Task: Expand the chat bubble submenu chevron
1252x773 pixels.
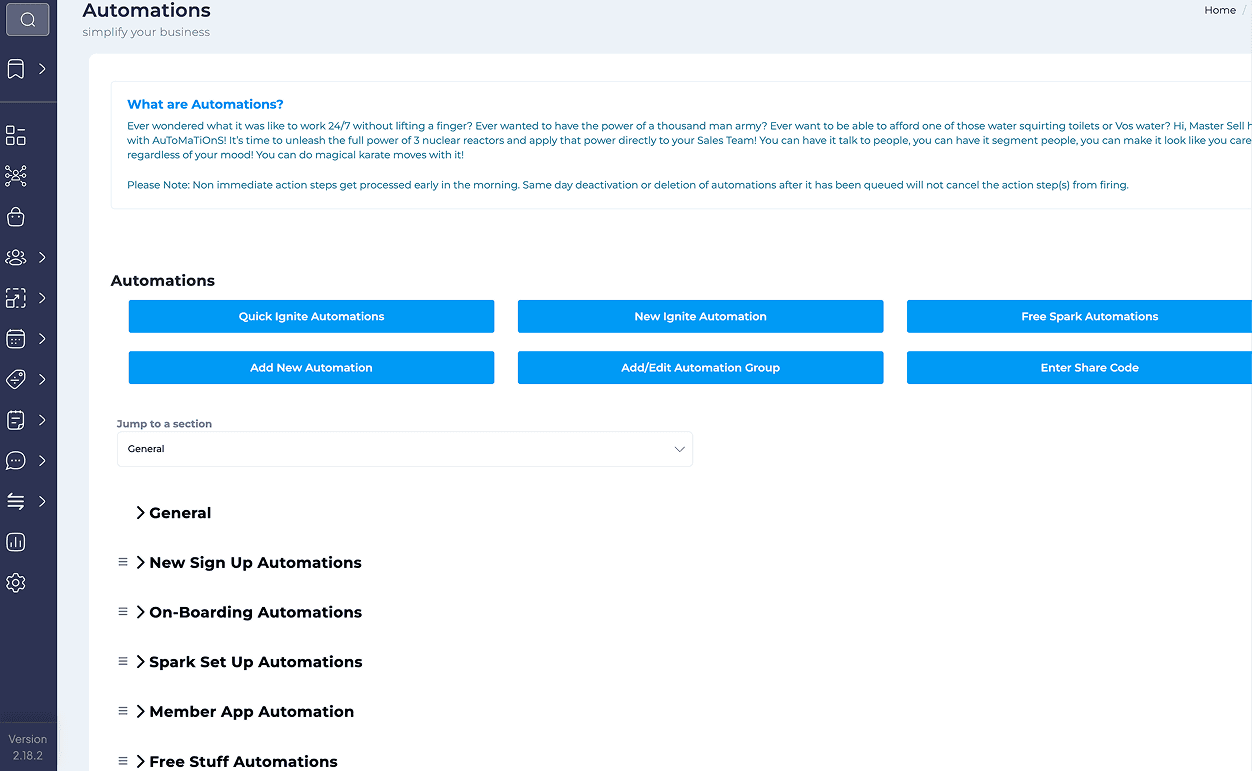Action: 42,461
